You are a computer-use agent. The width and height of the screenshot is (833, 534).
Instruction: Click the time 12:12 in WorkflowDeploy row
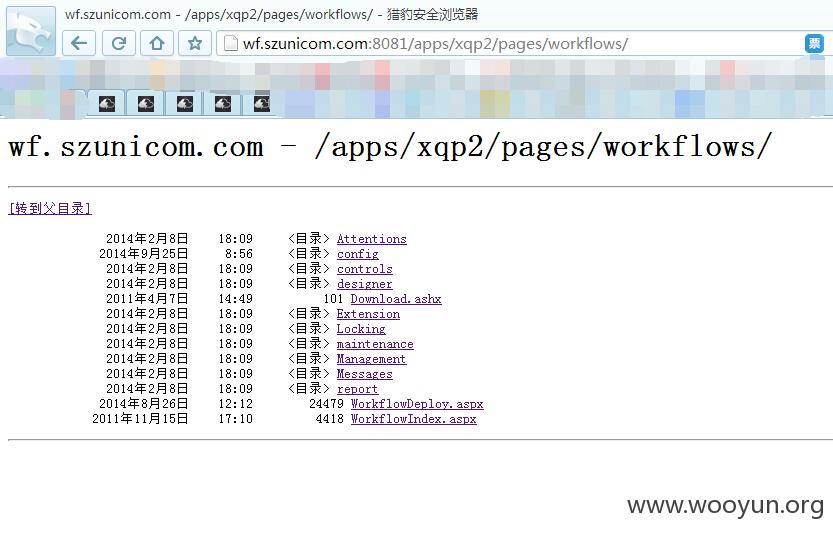pos(235,404)
